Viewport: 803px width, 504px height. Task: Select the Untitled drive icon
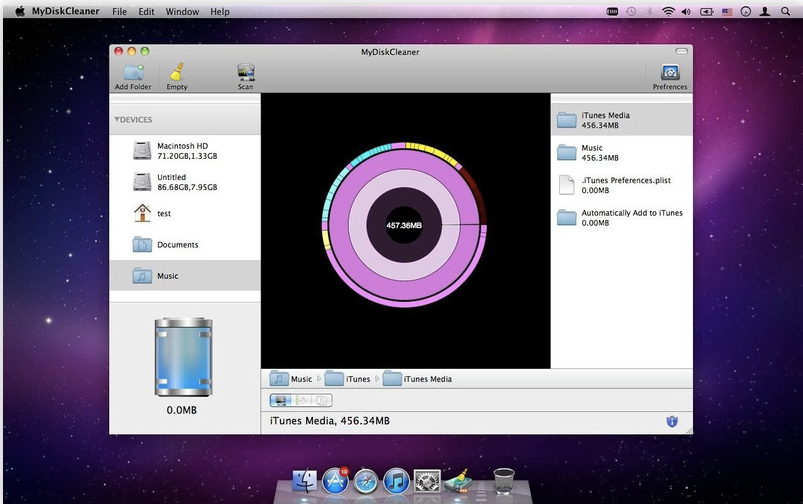point(142,182)
